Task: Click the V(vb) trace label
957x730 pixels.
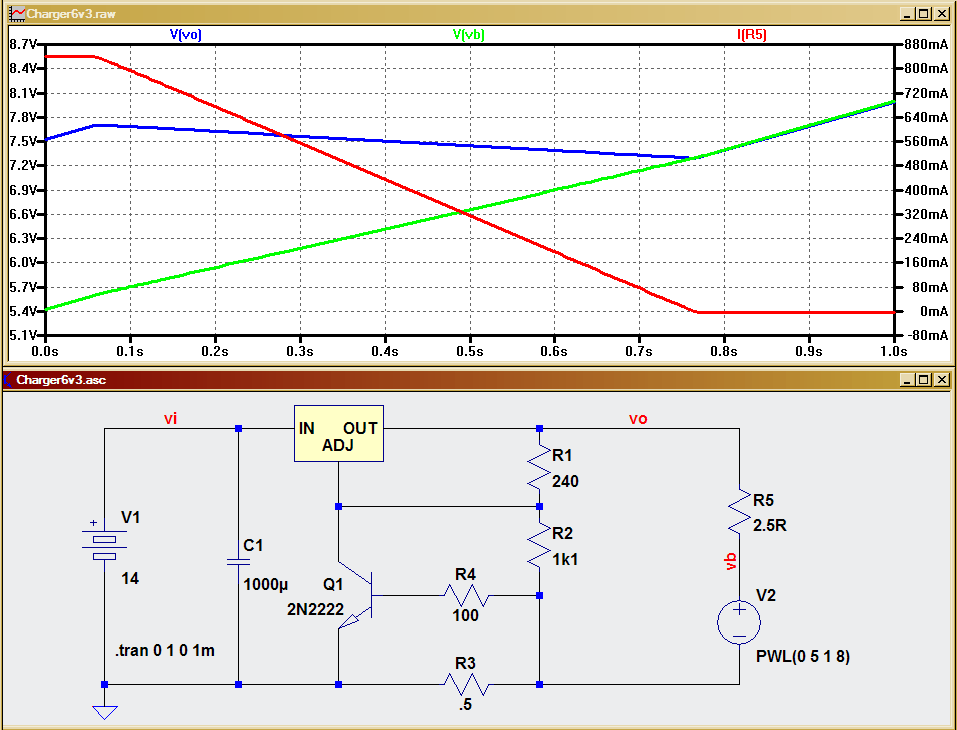Action: (469, 34)
